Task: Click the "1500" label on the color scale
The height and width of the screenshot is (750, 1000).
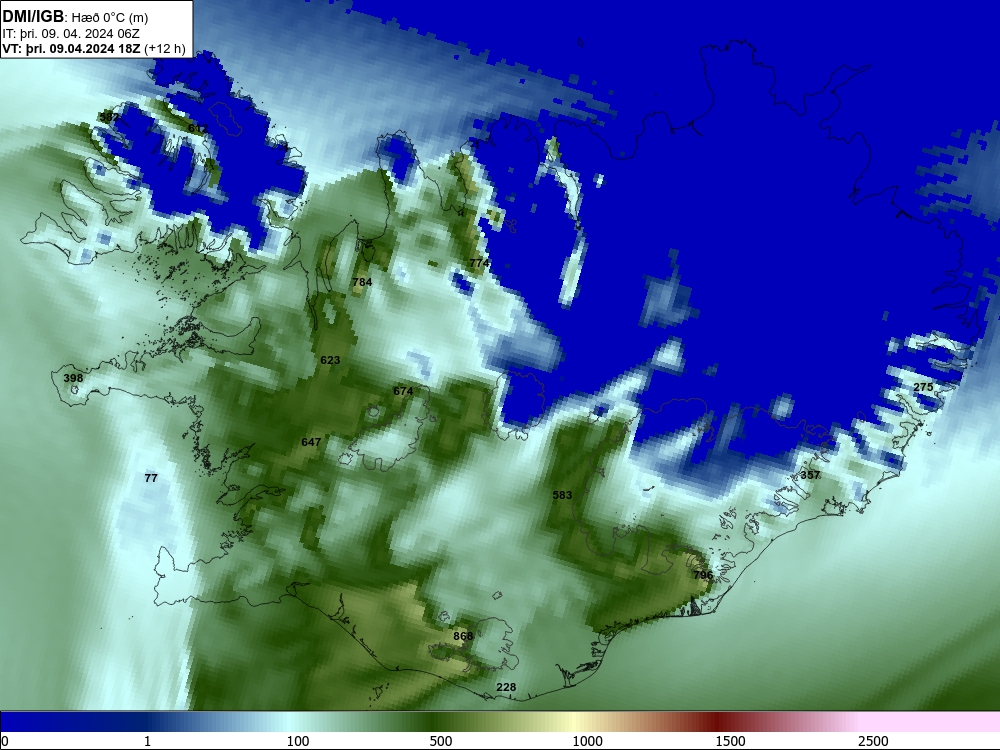Action: (730, 741)
